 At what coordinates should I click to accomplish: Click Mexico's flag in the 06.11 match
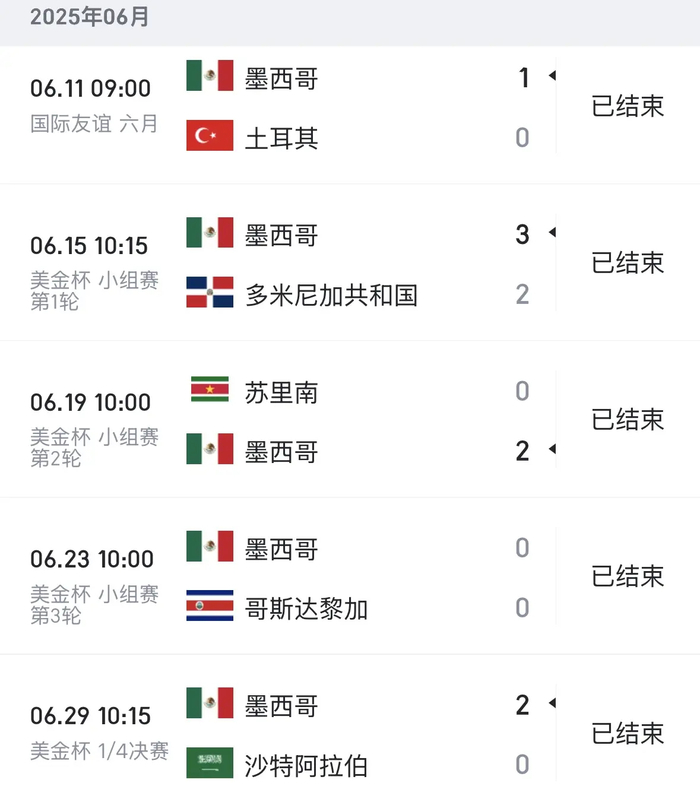(x=210, y=77)
